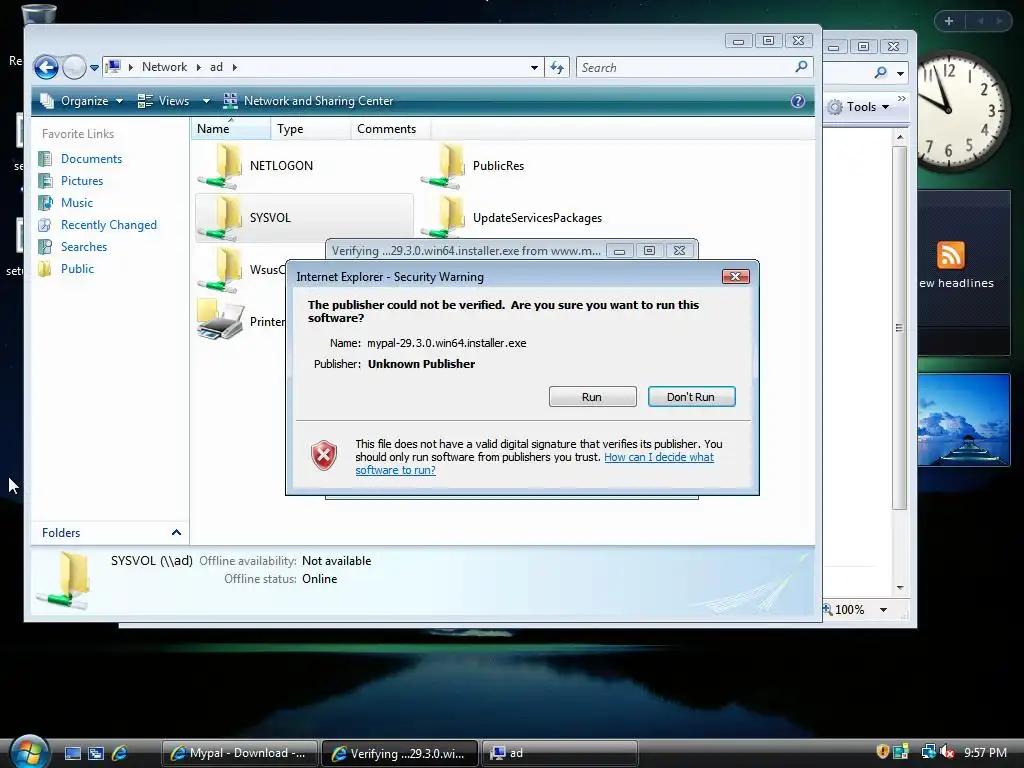Open the IE search options dropdown arrow
This screenshot has height=768, width=1024.
click(901, 73)
